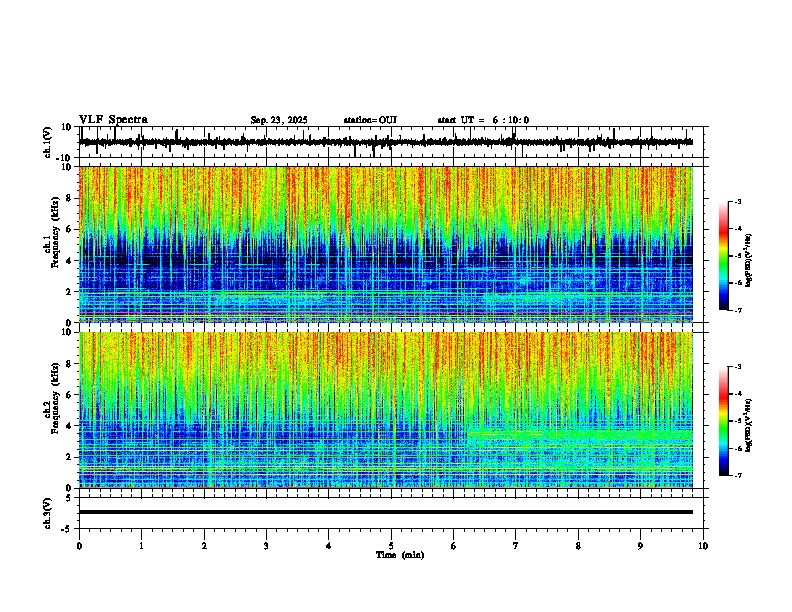This screenshot has width=792, height=612.
Task: Click the "-7" label on ch.2 colorbar
Action: tap(737, 475)
